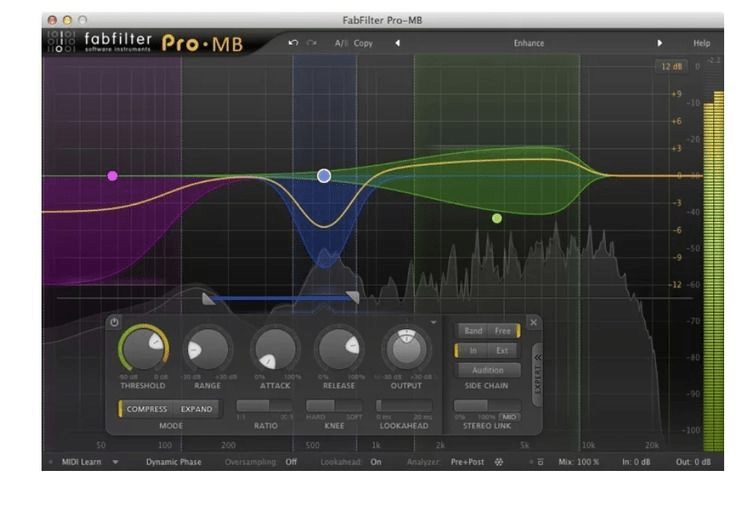Screen dimensions: 750x507
Task: Click the blue band range bar
Action: 281,298
